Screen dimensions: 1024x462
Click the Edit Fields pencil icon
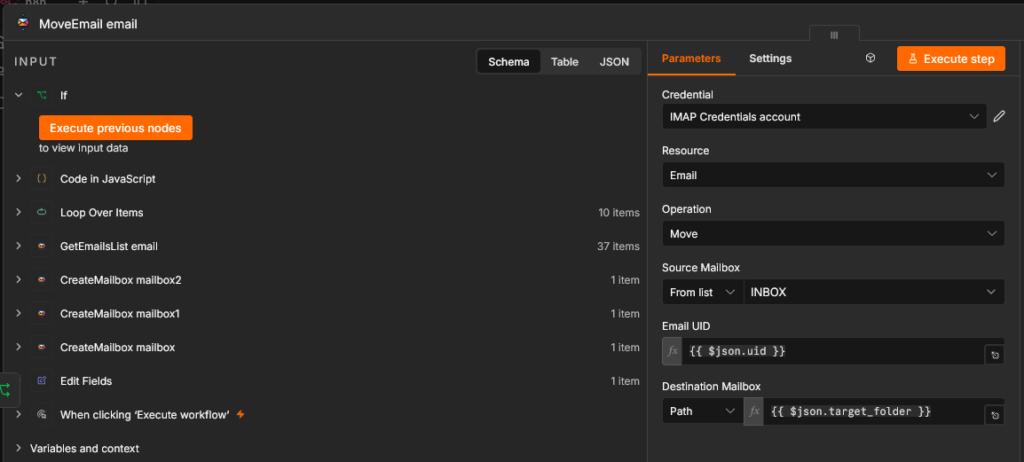(42, 381)
